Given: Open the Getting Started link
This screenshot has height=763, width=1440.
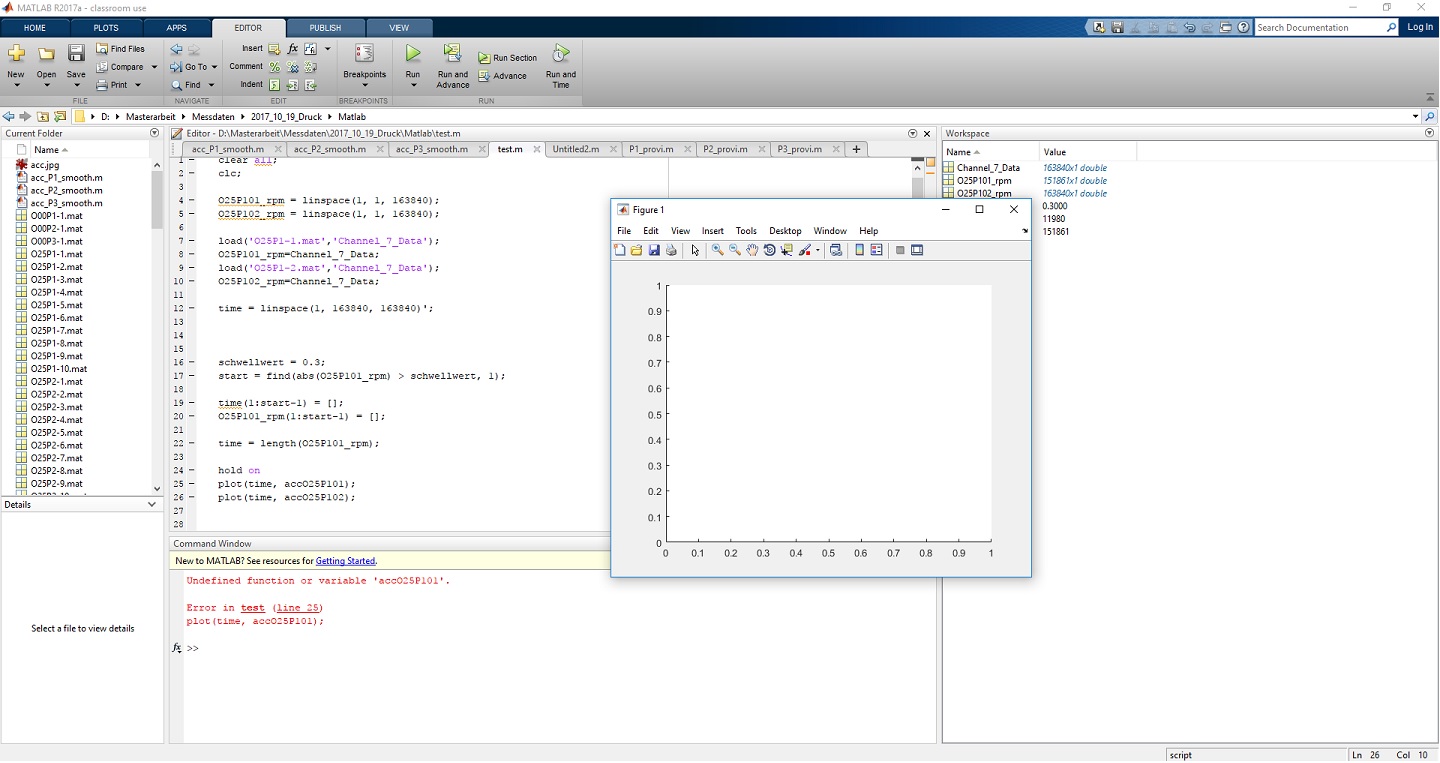Looking at the screenshot, I should tap(345, 561).
